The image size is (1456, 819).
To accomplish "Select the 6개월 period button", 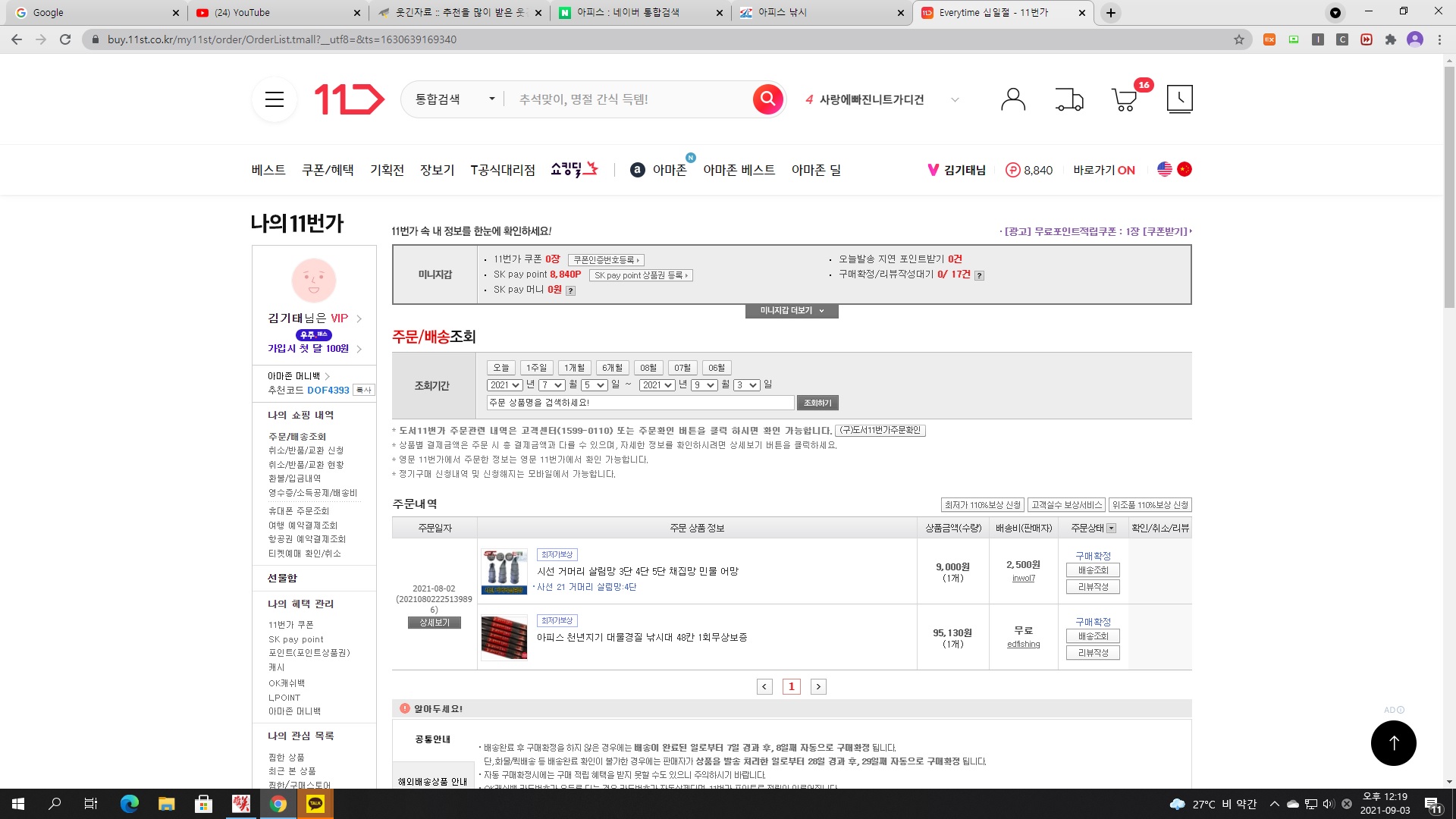I will pos(612,368).
